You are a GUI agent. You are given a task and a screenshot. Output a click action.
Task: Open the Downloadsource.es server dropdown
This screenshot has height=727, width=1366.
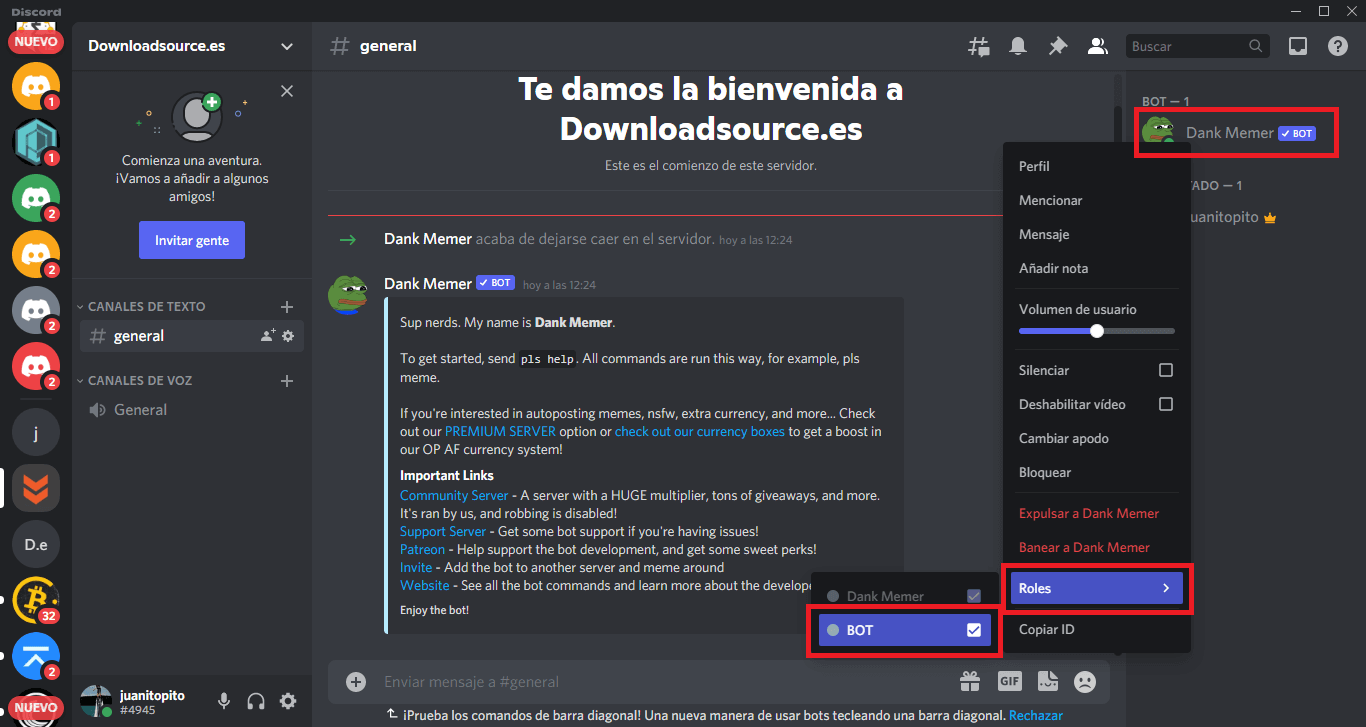point(287,46)
